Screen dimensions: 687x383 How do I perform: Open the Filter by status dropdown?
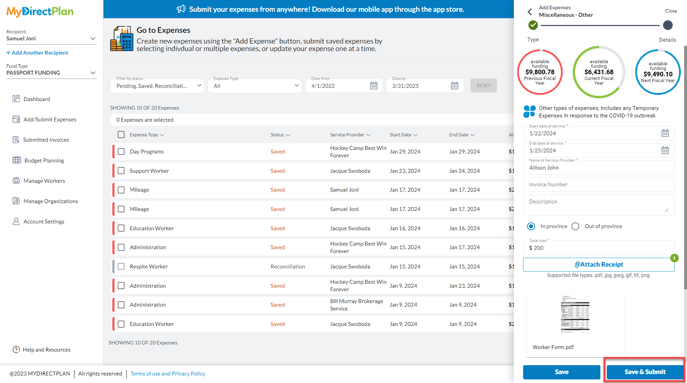pos(157,85)
